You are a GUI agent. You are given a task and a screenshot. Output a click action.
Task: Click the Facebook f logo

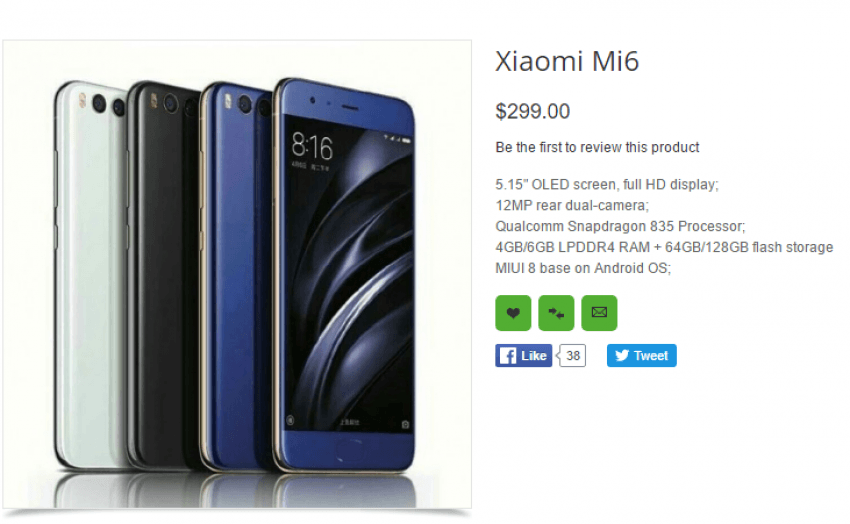[507, 356]
